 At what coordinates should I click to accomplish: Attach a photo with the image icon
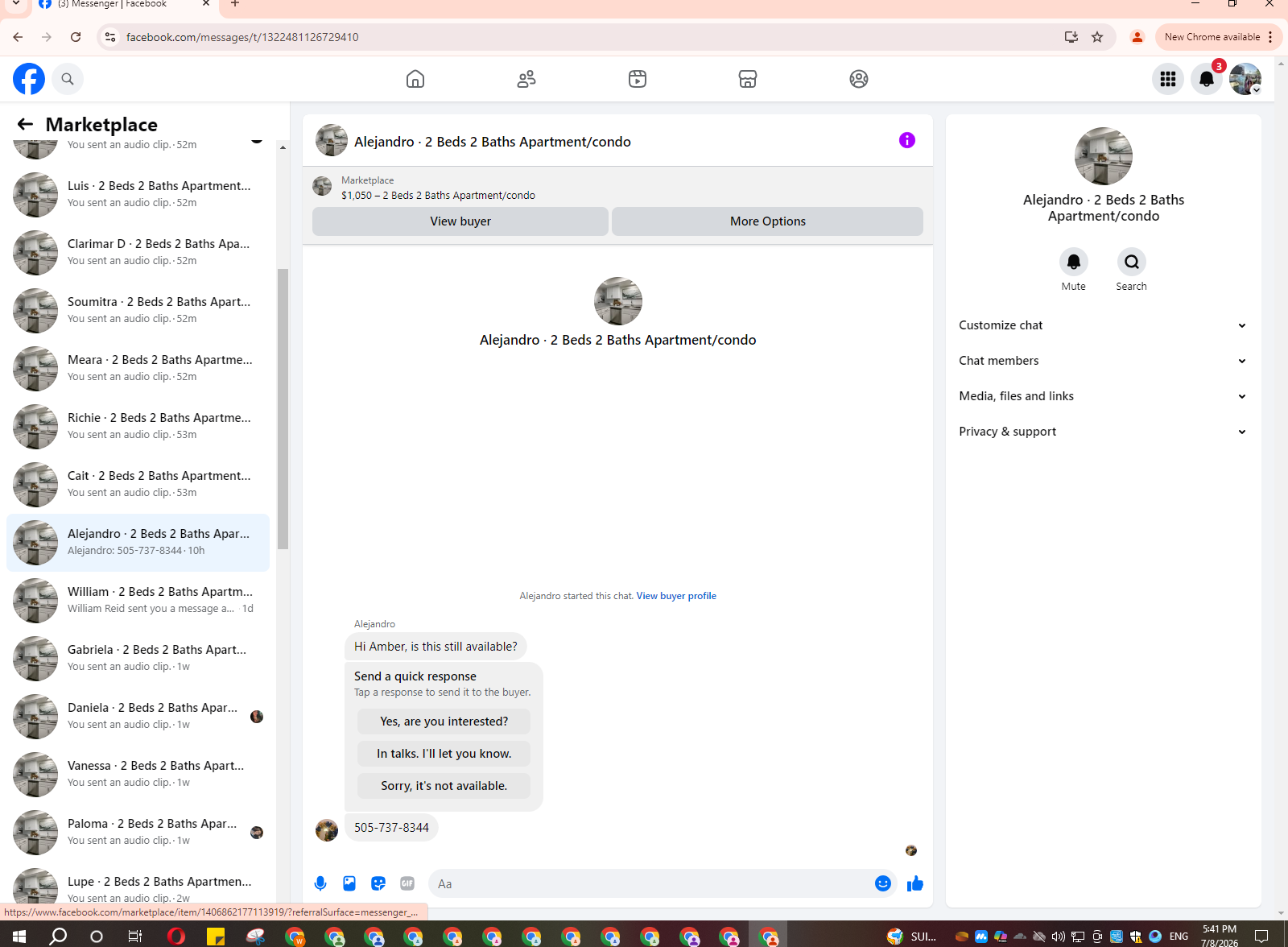349,883
